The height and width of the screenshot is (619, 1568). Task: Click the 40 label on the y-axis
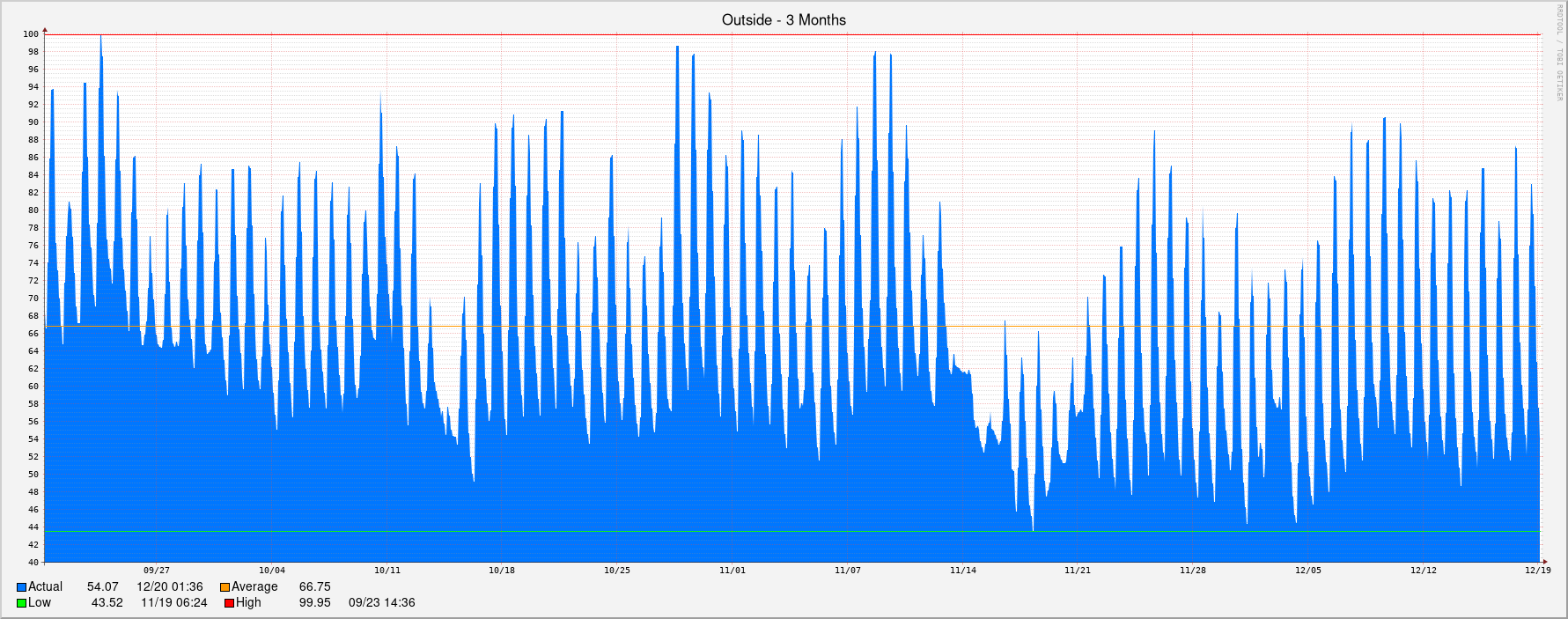(x=33, y=563)
